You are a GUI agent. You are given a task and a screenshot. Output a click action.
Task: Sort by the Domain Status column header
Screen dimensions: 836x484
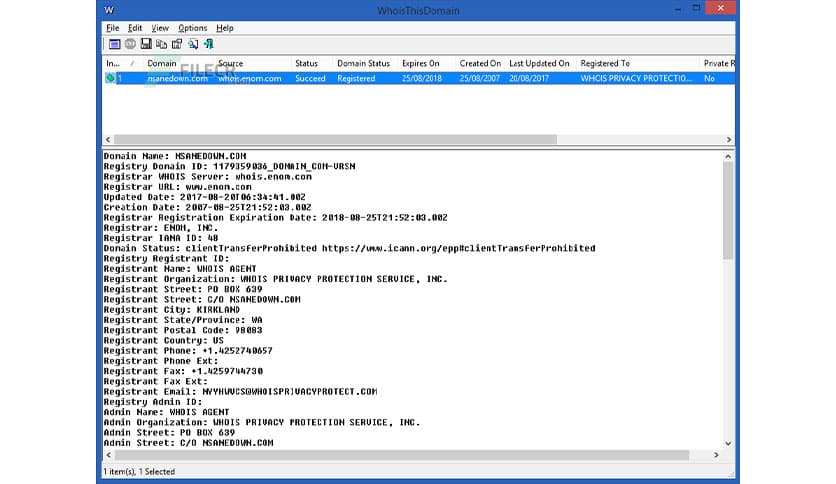(364, 63)
